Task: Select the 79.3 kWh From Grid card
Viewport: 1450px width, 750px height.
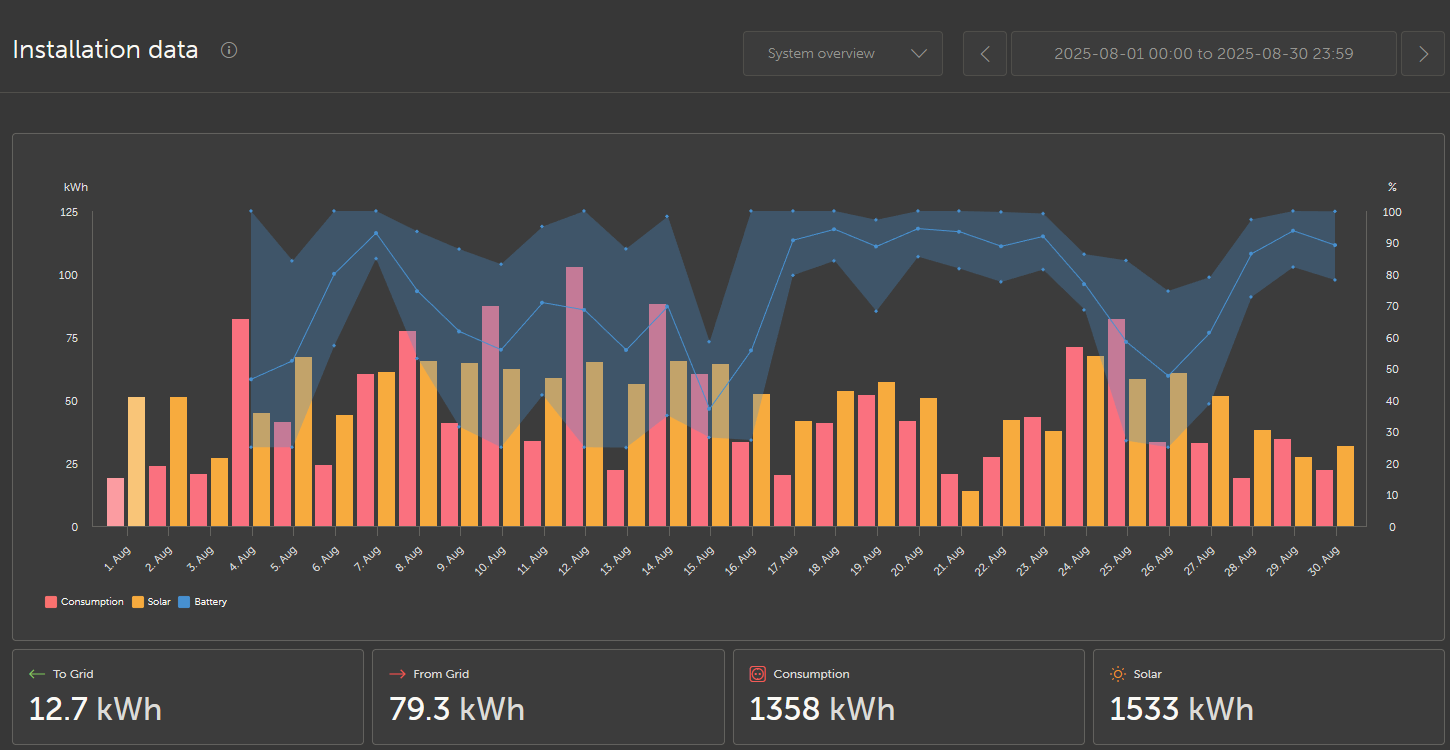Action: point(548,697)
